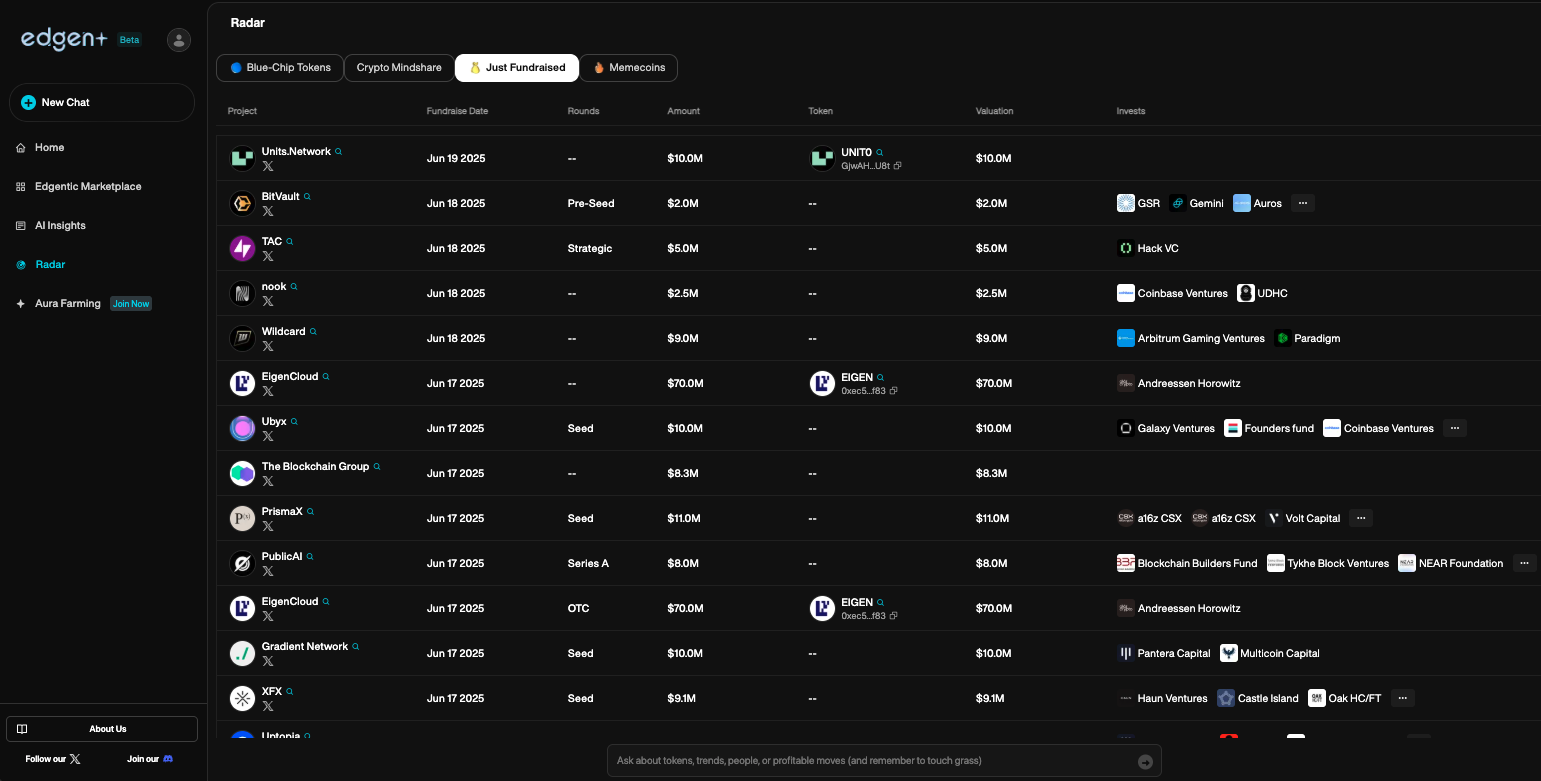Click the About Us button
Screen dimensions: 1541x781
pyautogui.click(x=102, y=729)
